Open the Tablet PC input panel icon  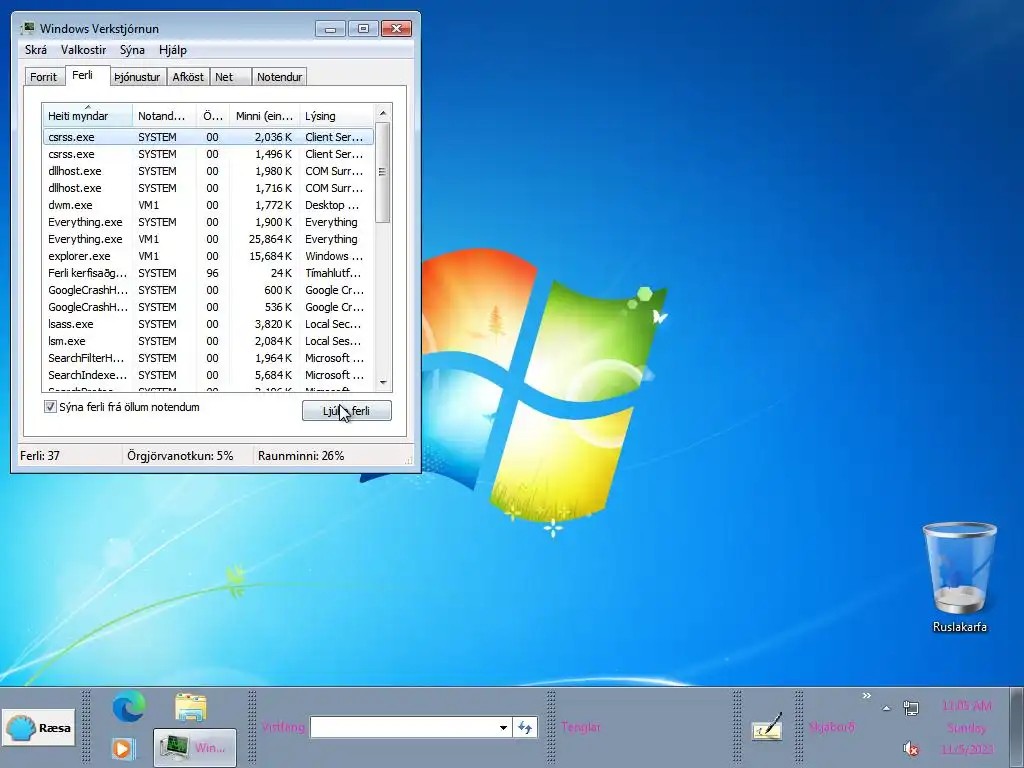point(767,727)
